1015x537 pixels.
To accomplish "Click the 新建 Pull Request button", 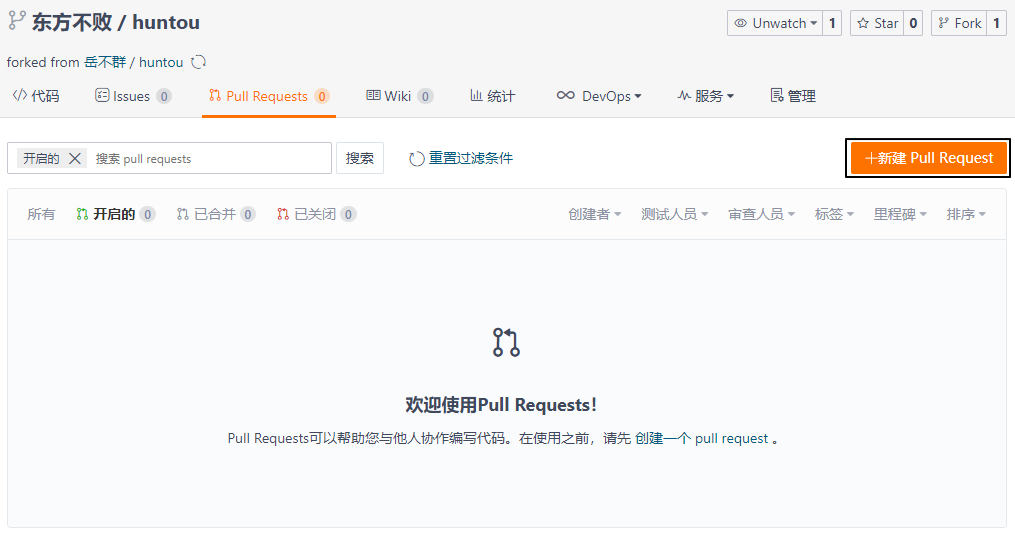I will (928, 158).
